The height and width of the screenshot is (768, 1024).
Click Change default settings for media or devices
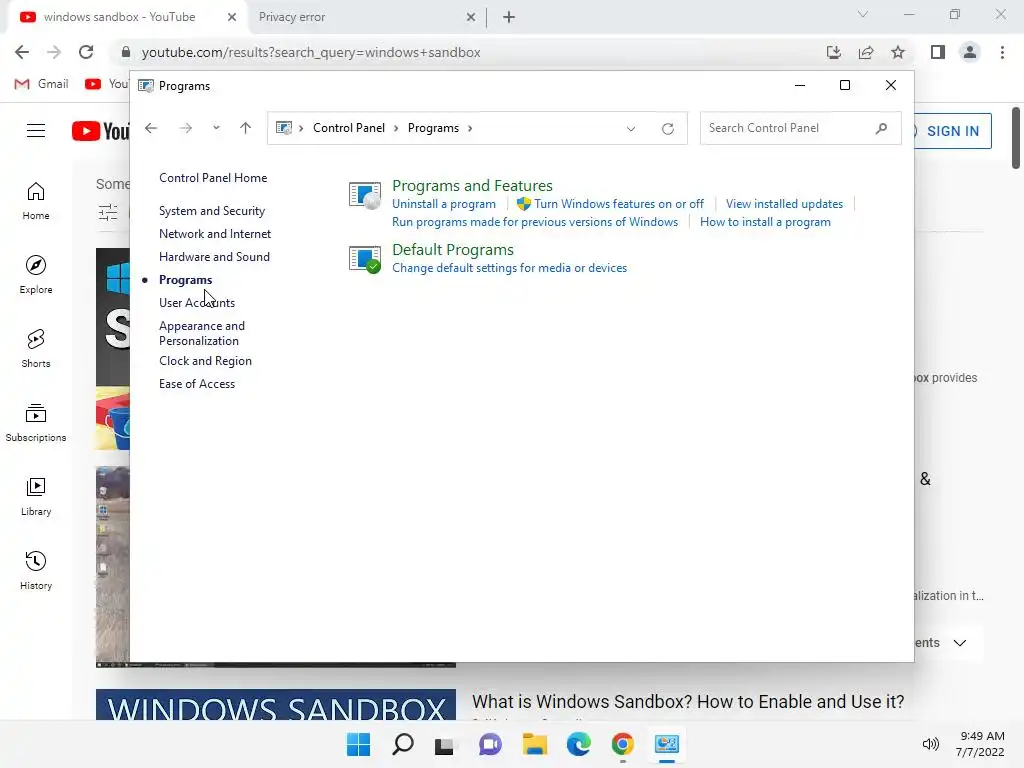point(509,268)
